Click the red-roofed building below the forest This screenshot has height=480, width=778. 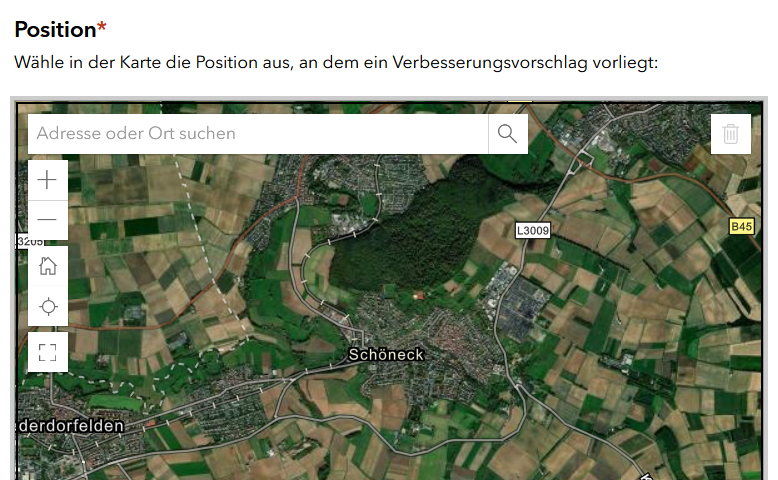(419, 296)
